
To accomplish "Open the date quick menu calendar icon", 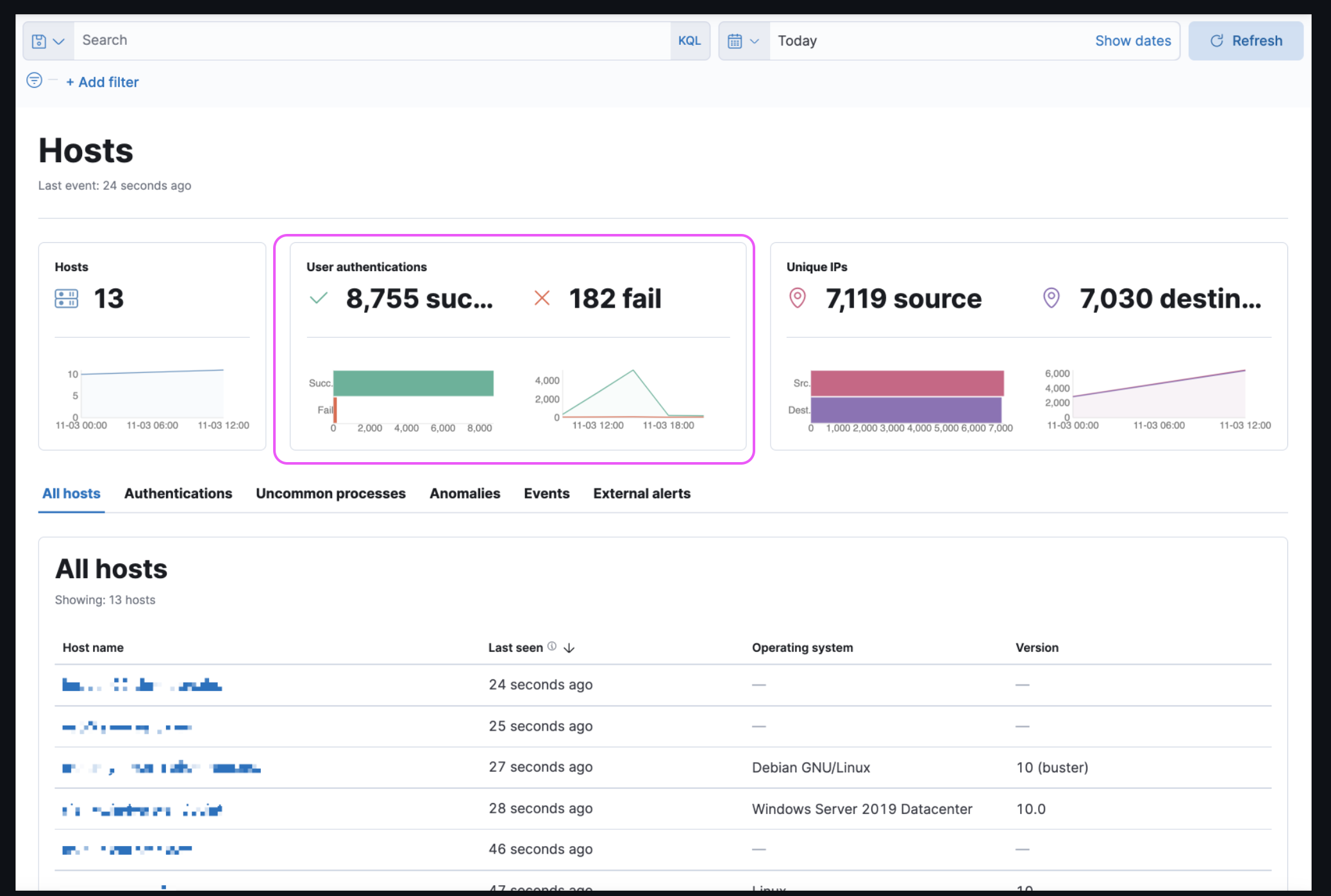I will click(x=744, y=41).
